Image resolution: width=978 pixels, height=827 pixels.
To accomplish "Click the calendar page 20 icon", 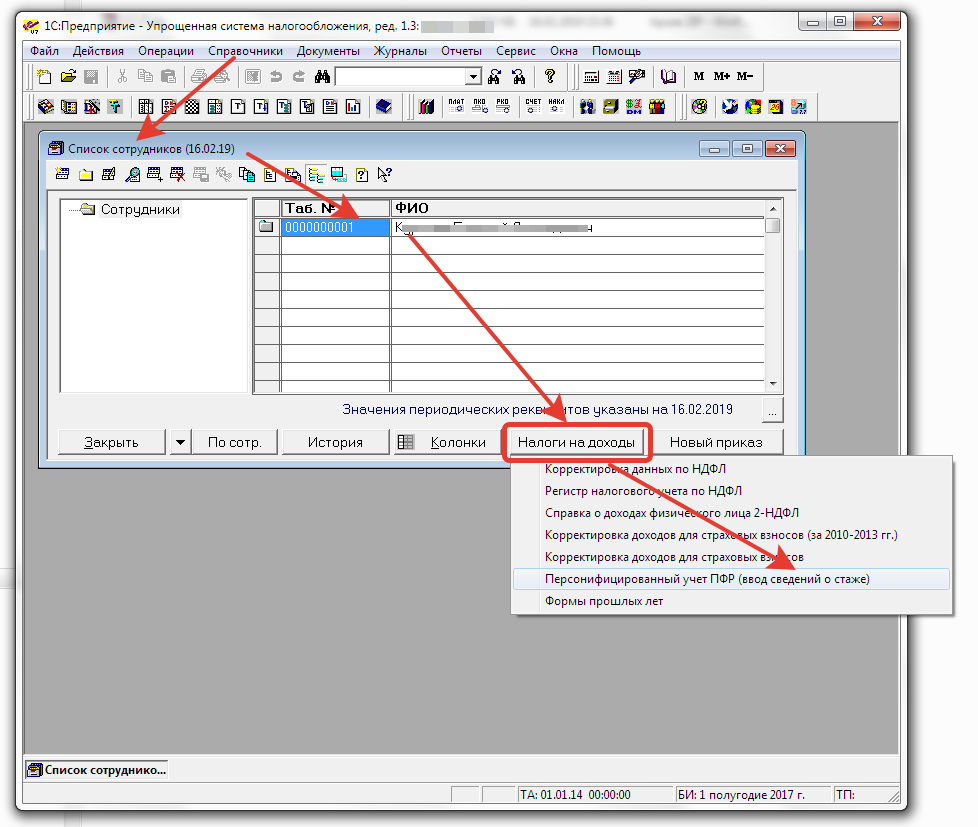I will click(776, 107).
